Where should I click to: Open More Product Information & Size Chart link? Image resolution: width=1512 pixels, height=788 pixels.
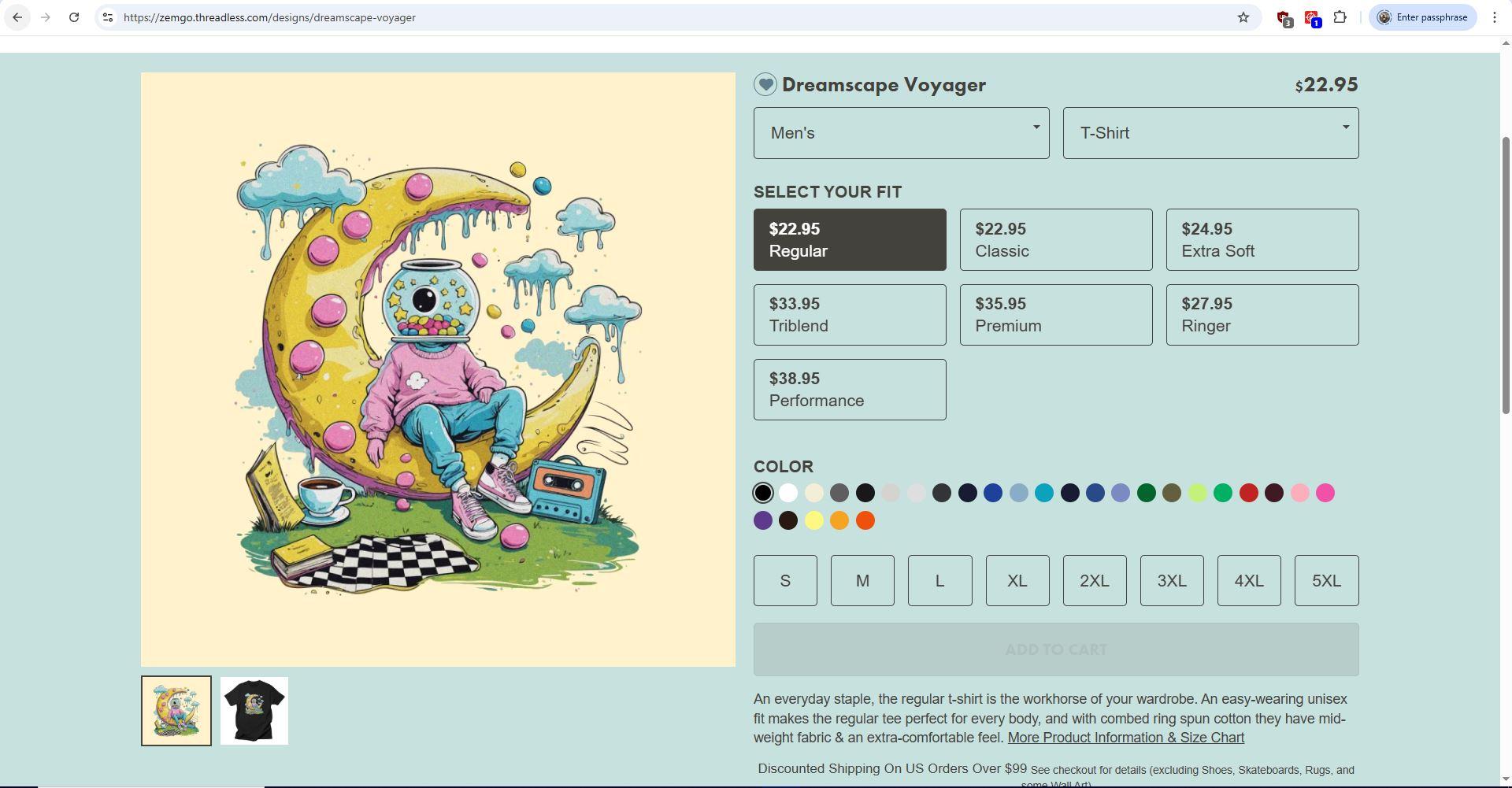coord(1126,738)
